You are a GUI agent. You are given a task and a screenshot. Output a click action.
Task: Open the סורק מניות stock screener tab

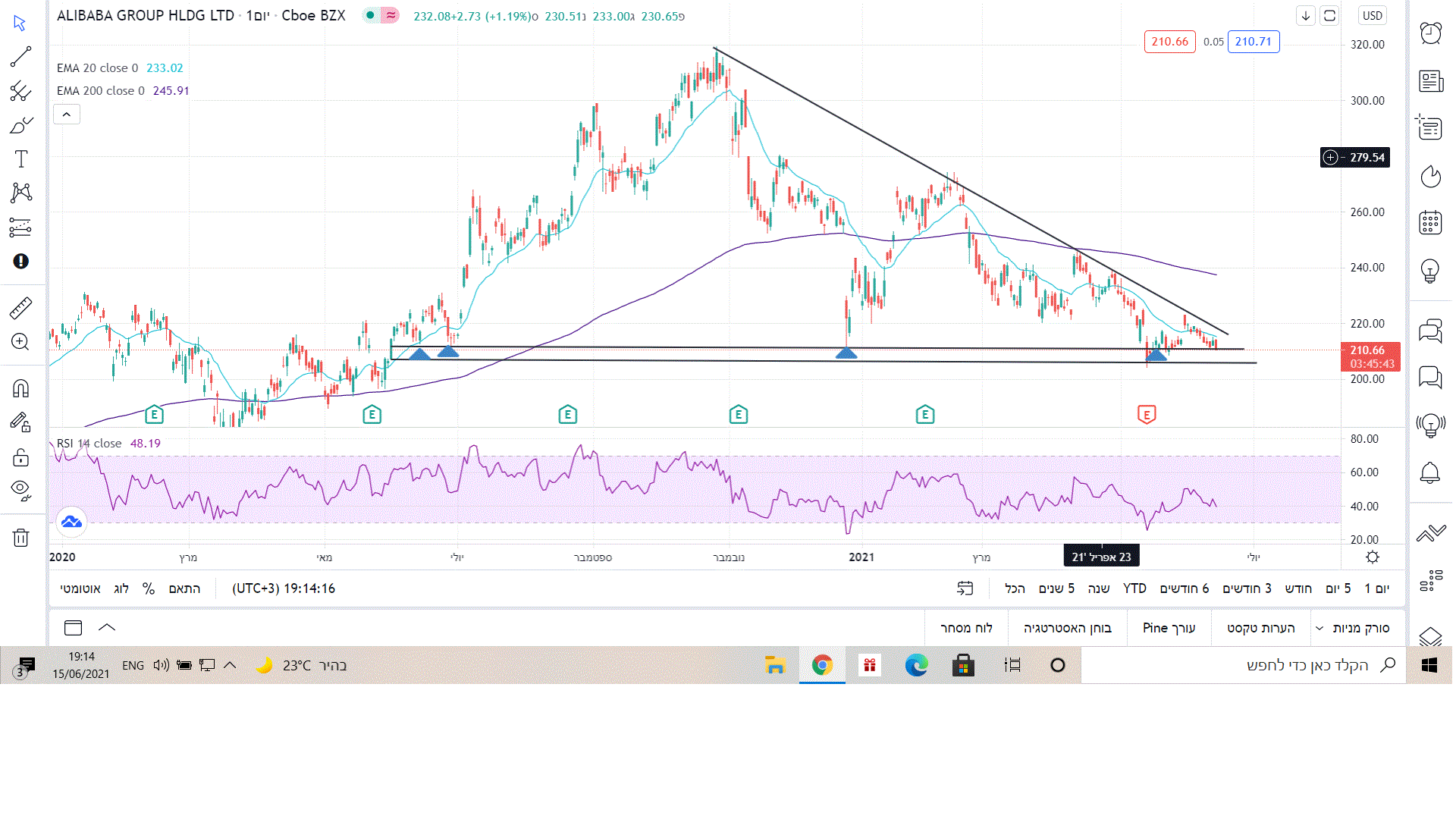pyautogui.click(x=1360, y=628)
